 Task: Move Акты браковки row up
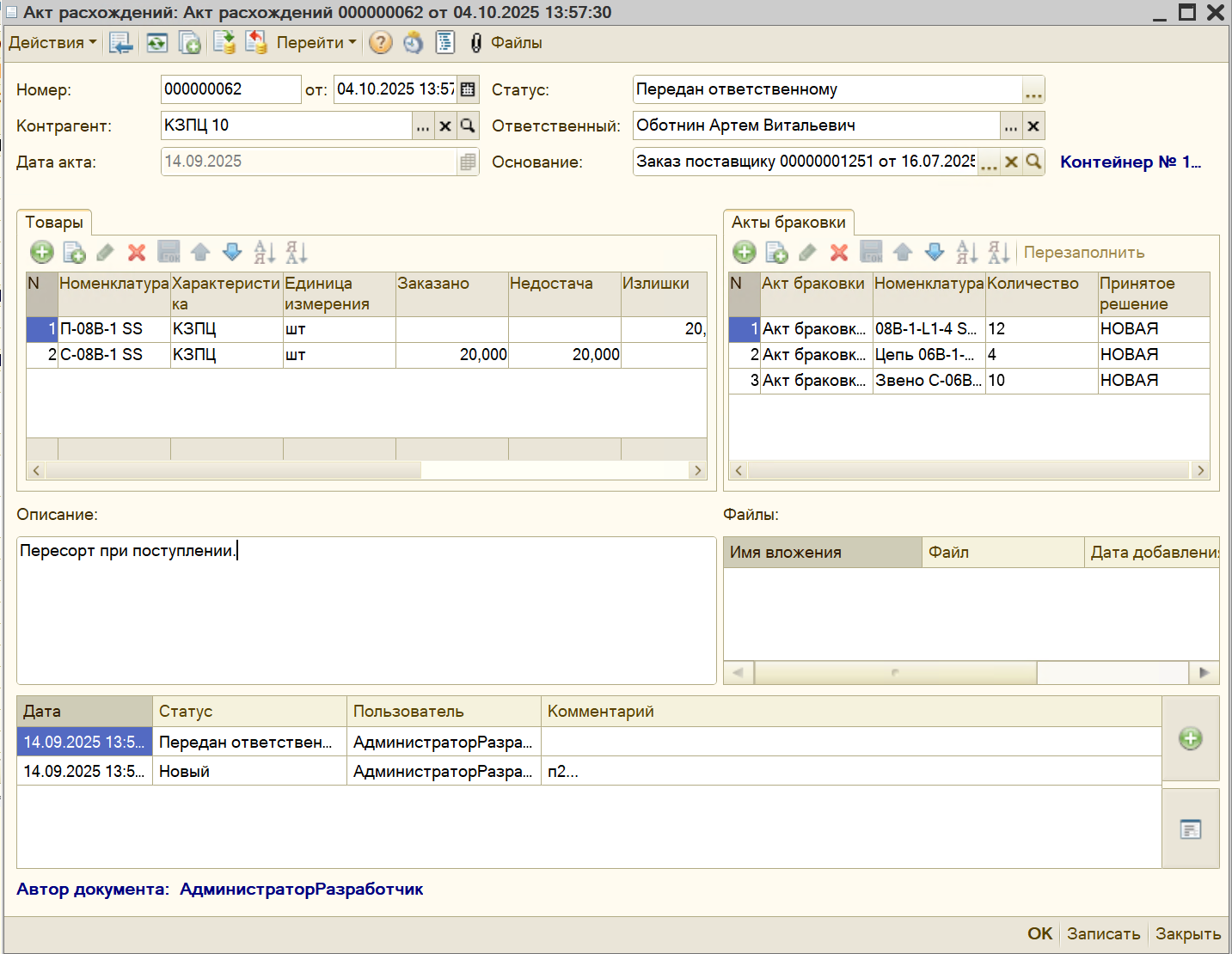pyautogui.click(x=903, y=252)
